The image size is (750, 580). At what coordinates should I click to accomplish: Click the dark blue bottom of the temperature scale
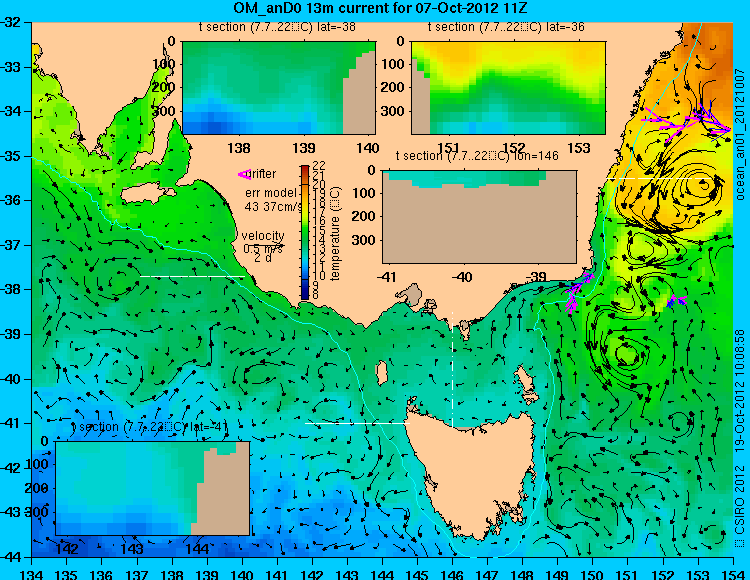[305, 291]
